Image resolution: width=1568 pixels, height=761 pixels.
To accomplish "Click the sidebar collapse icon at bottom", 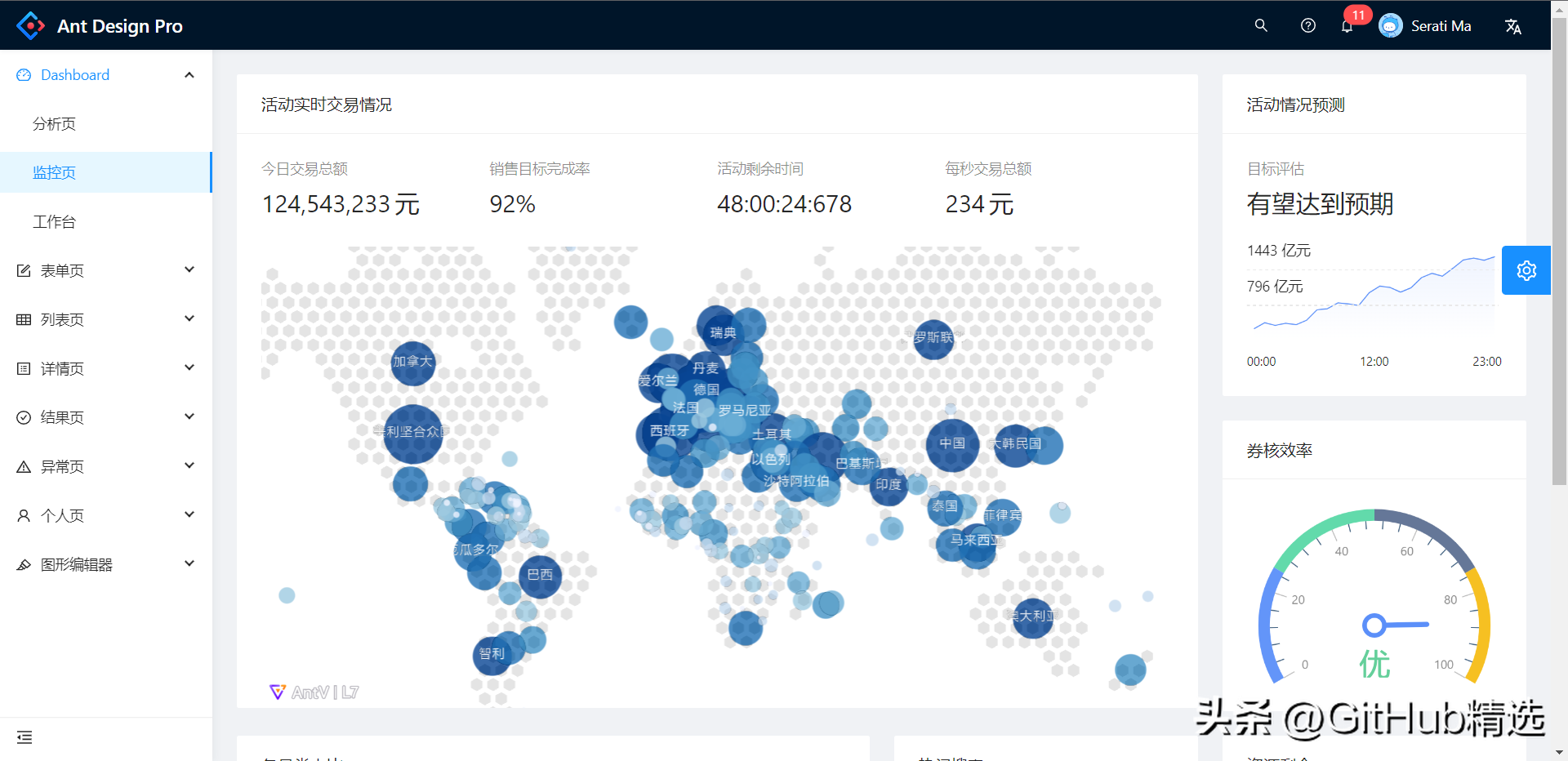I will pyautogui.click(x=24, y=737).
